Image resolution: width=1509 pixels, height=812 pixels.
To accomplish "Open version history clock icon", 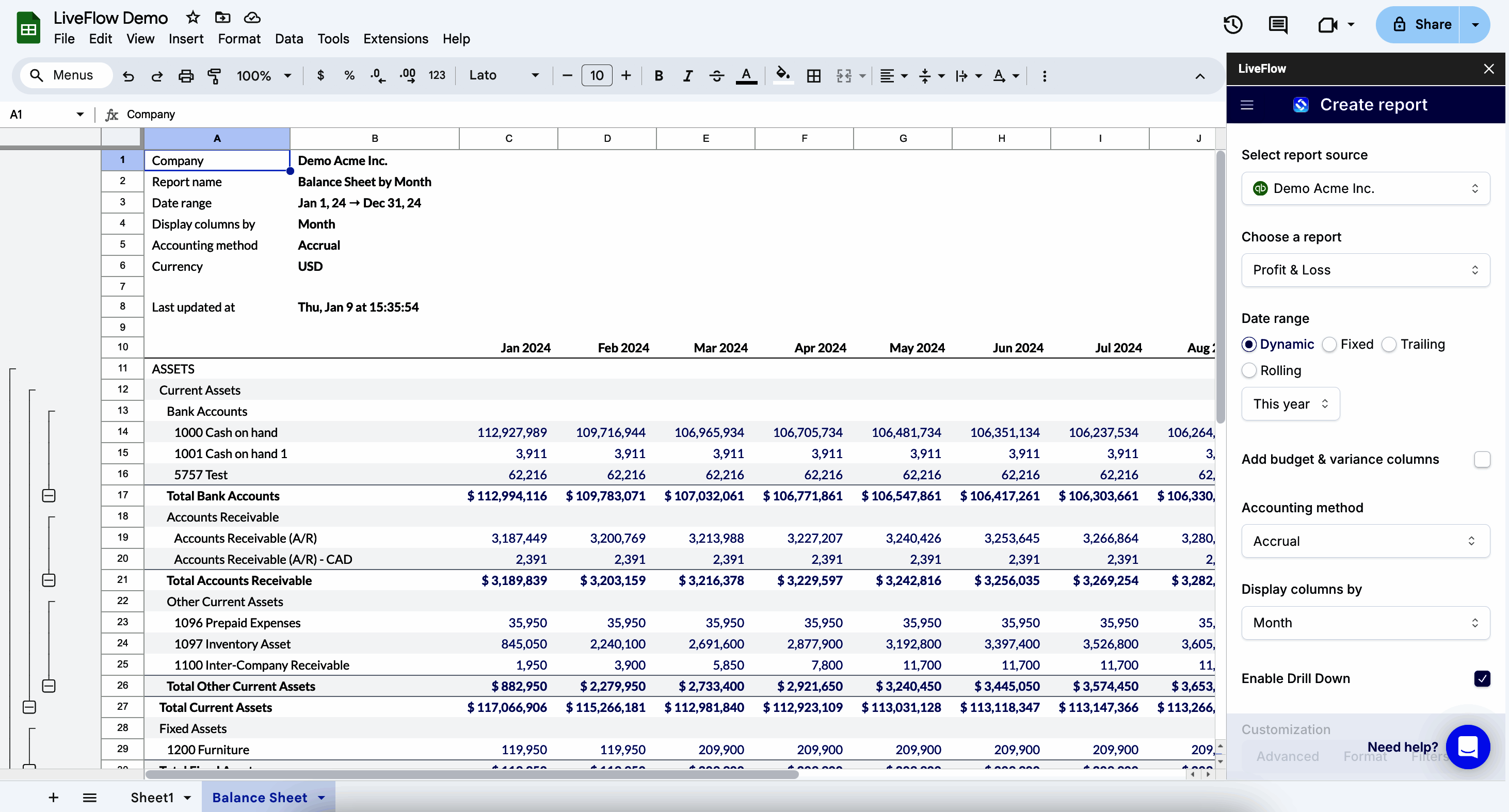I will pyautogui.click(x=1233, y=25).
